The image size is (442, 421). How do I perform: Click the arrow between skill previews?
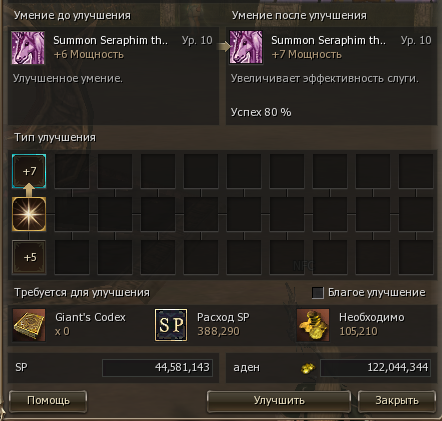coord(223,47)
